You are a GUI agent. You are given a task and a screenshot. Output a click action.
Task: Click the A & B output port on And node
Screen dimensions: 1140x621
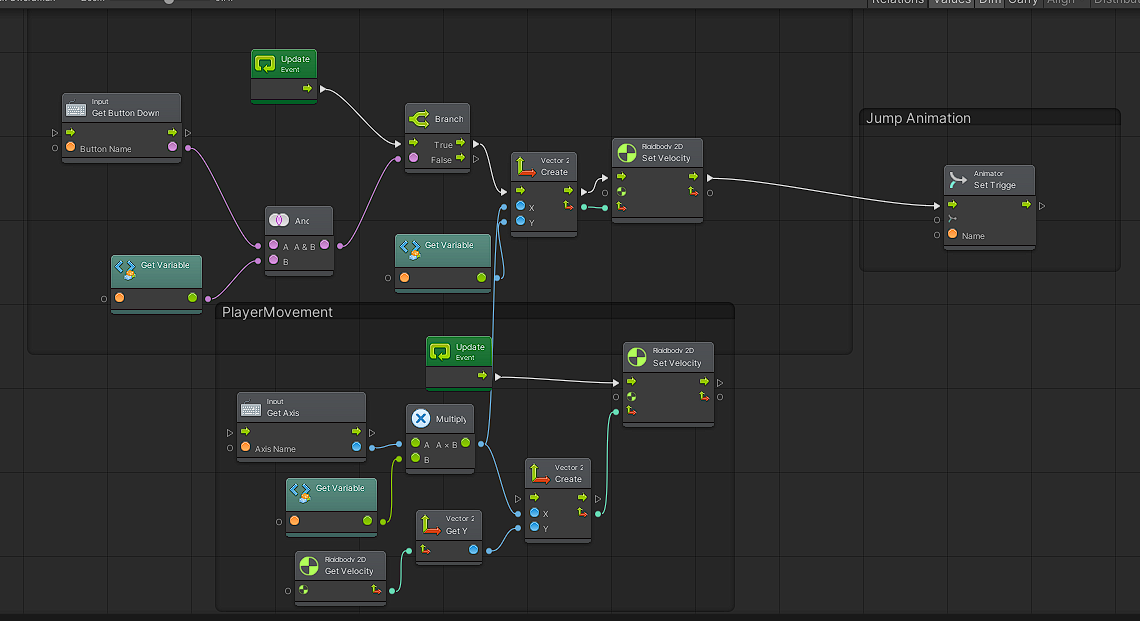(x=324, y=245)
